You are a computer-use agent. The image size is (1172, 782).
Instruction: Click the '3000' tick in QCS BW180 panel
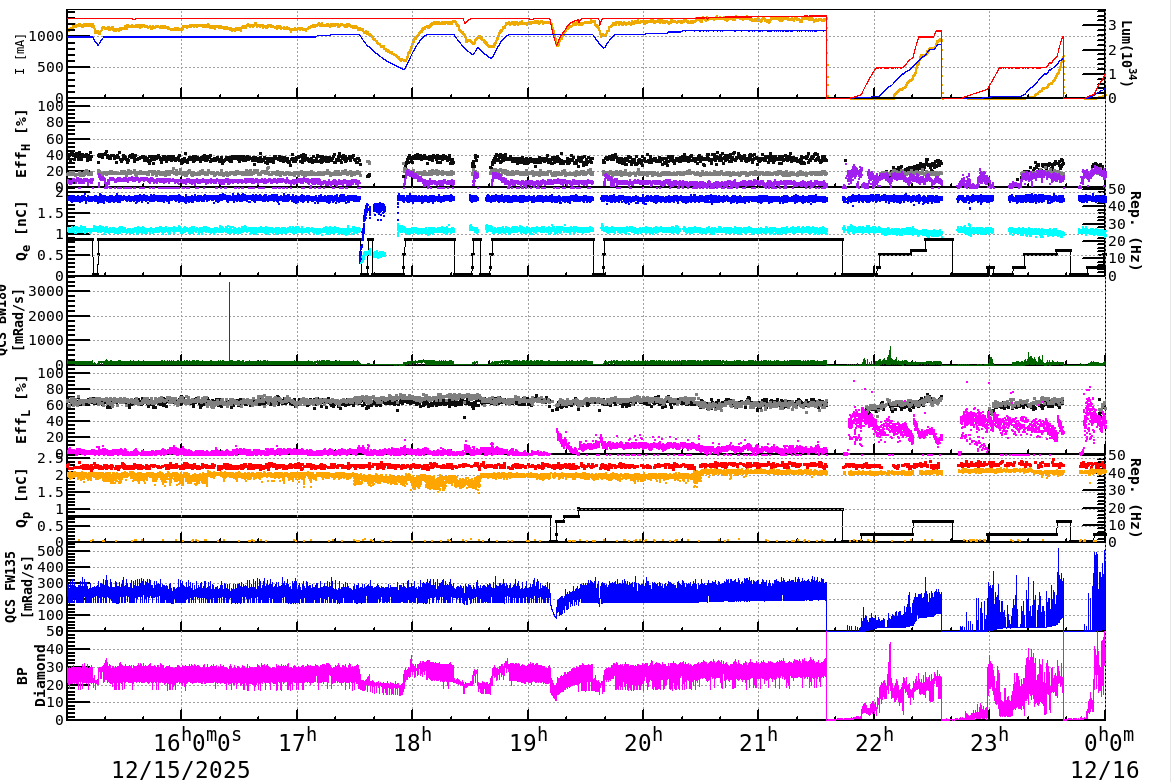point(46,291)
